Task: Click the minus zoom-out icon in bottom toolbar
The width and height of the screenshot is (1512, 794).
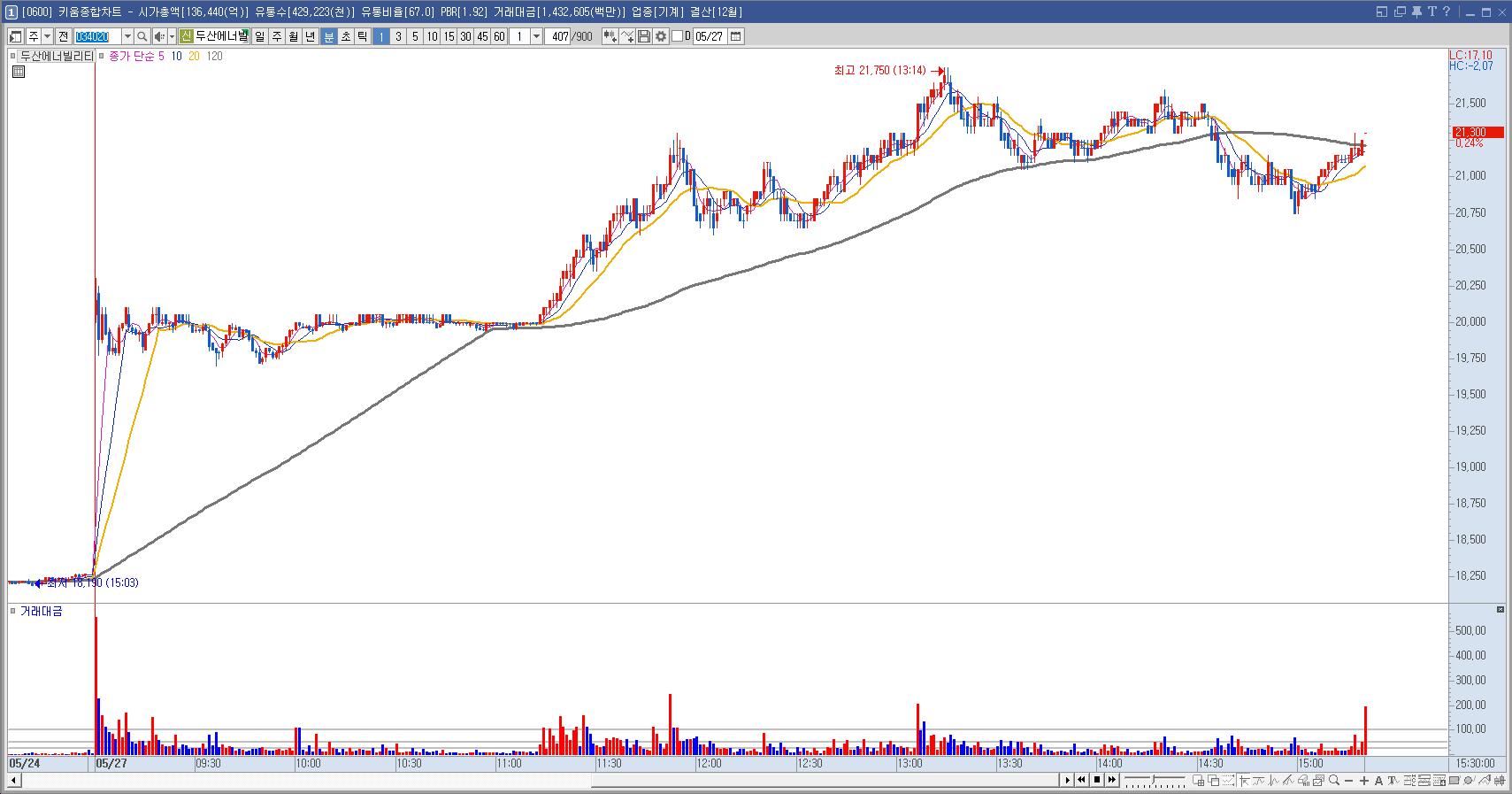Action: tap(1348, 781)
